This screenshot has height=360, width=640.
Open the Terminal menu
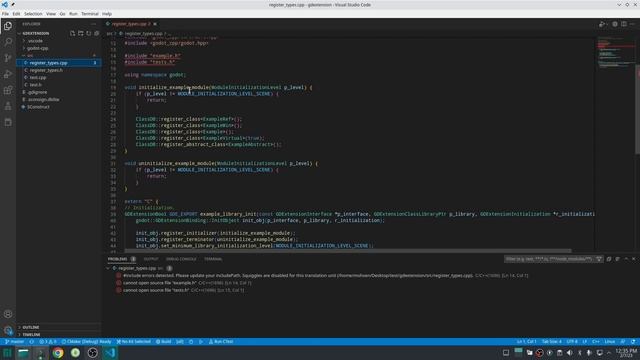click(90, 13)
